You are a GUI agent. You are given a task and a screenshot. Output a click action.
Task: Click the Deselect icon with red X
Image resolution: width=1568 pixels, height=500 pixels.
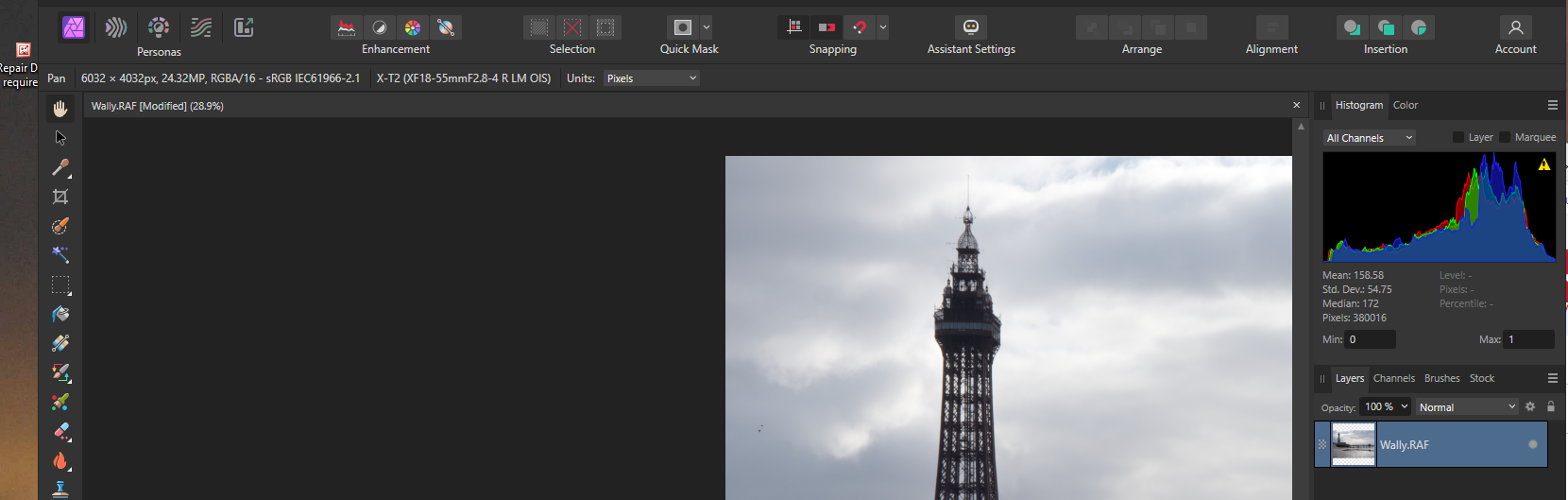tap(572, 27)
